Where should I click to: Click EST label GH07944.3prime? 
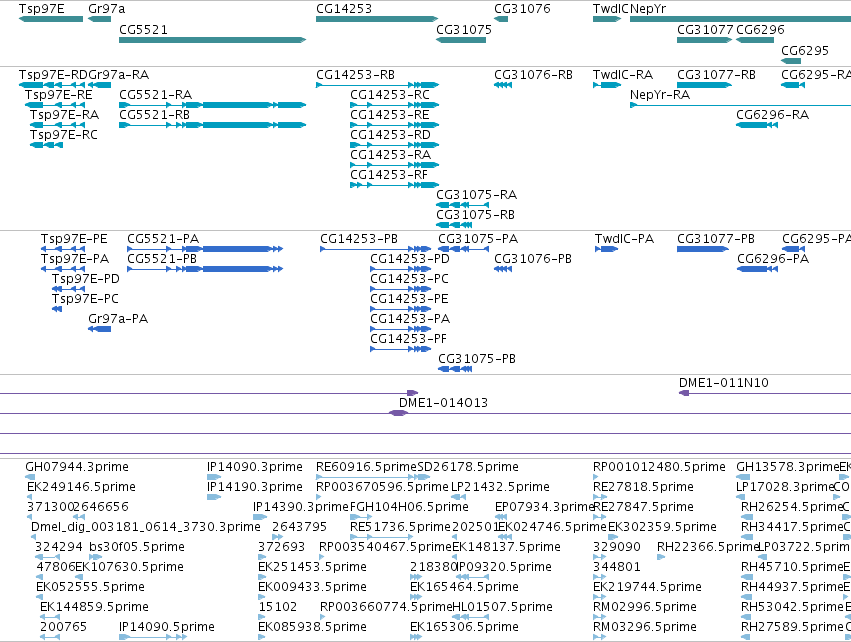pos(77,467)
